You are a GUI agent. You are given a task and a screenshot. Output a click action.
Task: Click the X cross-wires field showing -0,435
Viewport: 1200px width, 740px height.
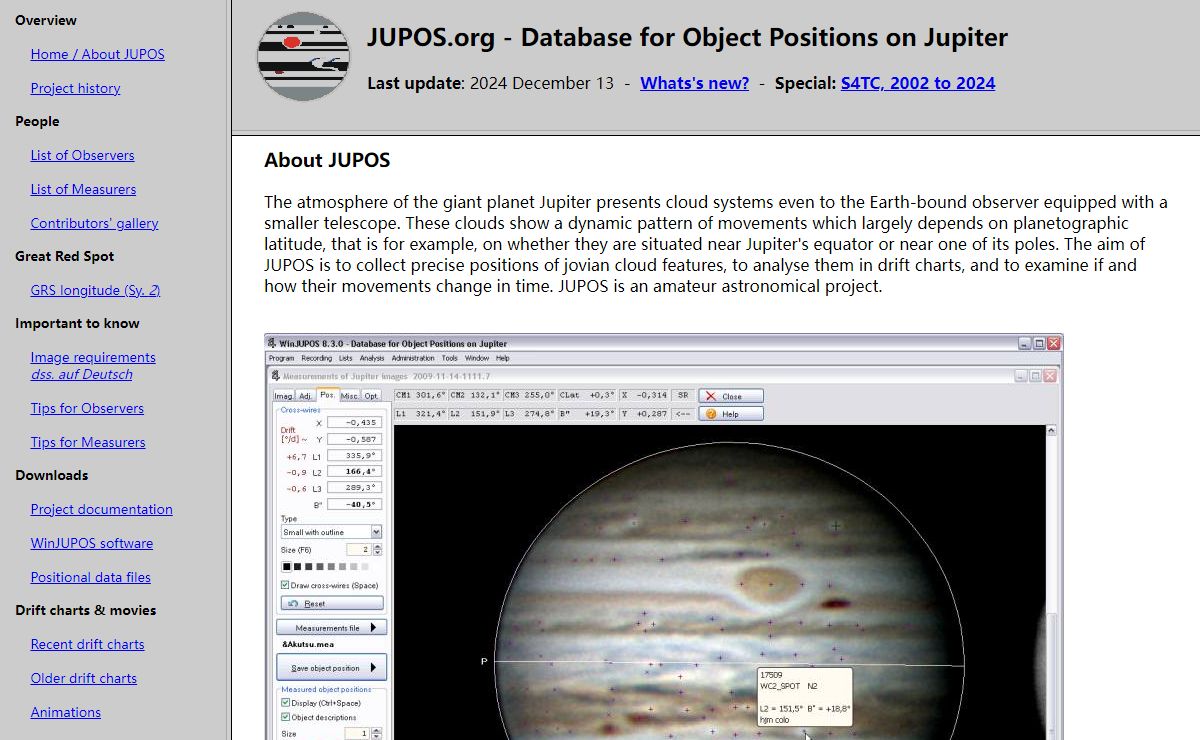(x=354, y=422)
